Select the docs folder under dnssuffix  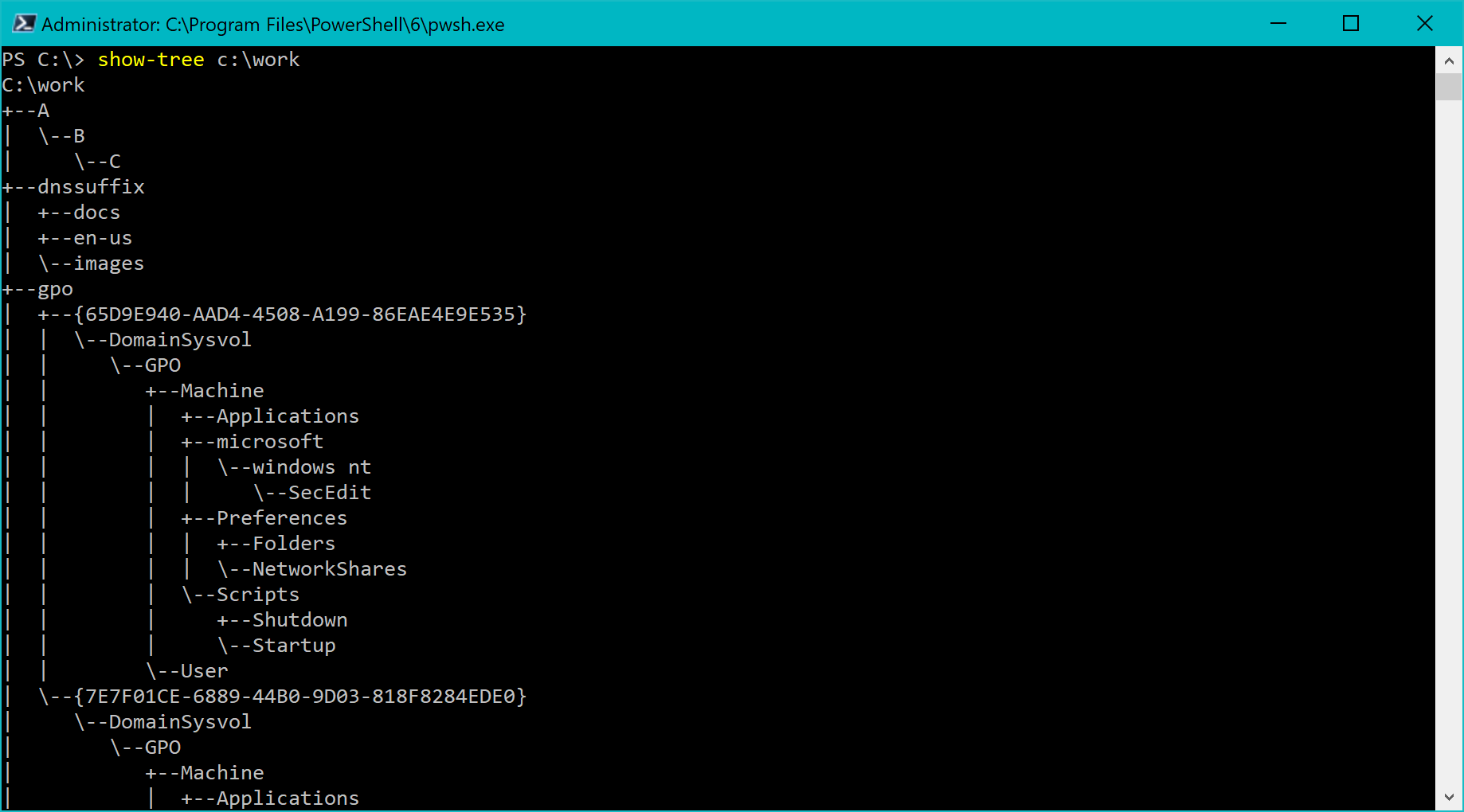click(x=96, y=212)
